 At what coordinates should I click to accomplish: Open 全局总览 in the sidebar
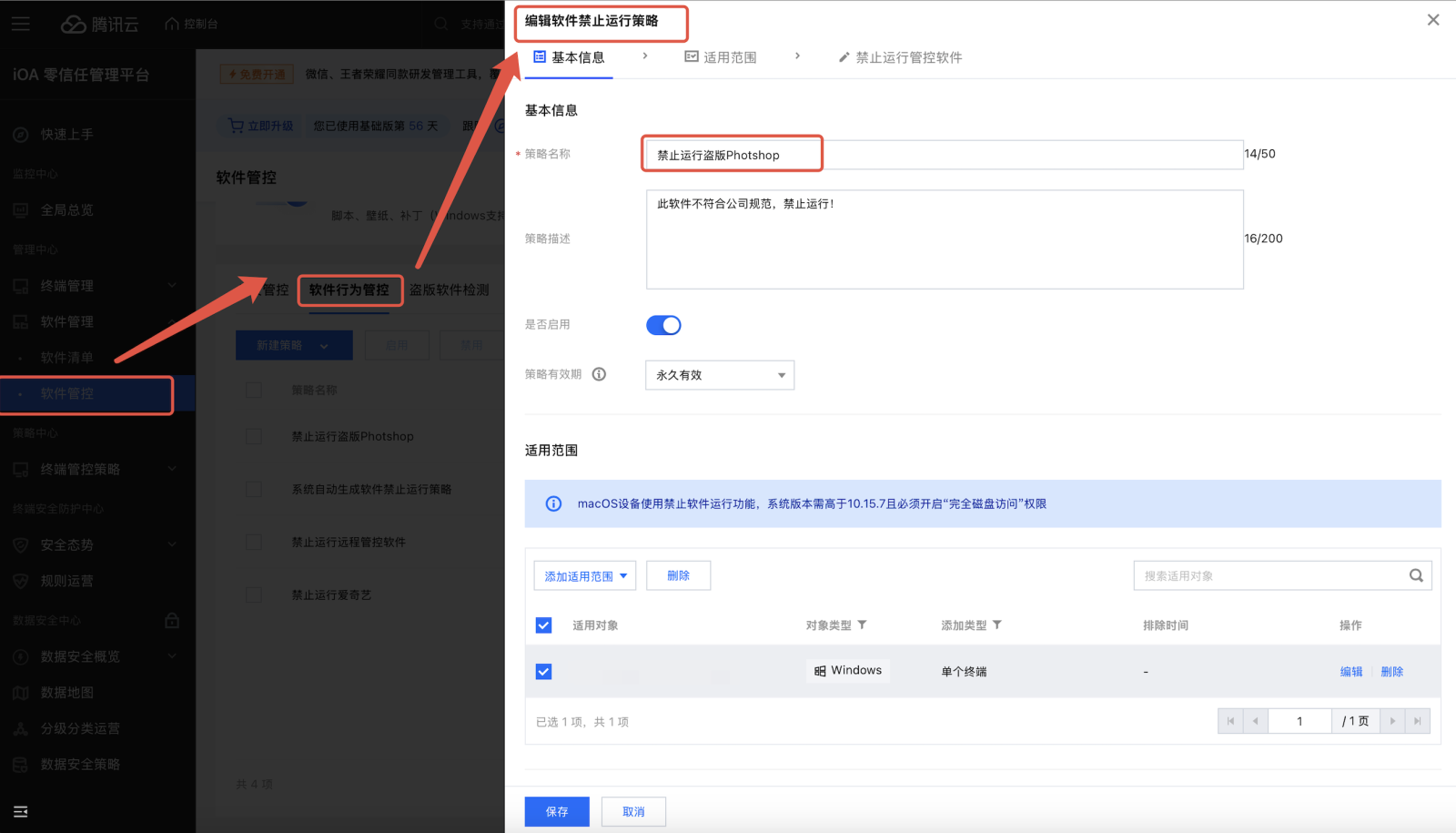66,210
